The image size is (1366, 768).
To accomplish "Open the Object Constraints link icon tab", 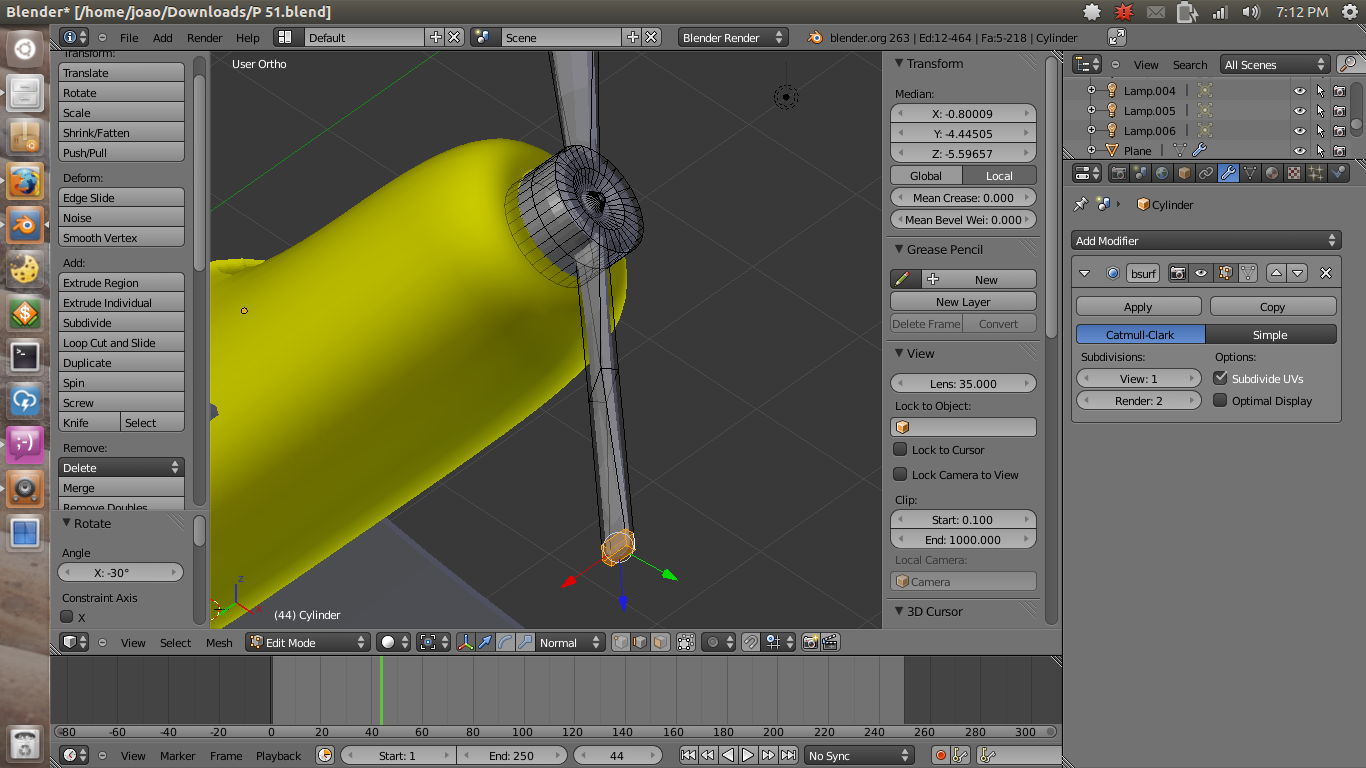I will (x=1206, y=172).
